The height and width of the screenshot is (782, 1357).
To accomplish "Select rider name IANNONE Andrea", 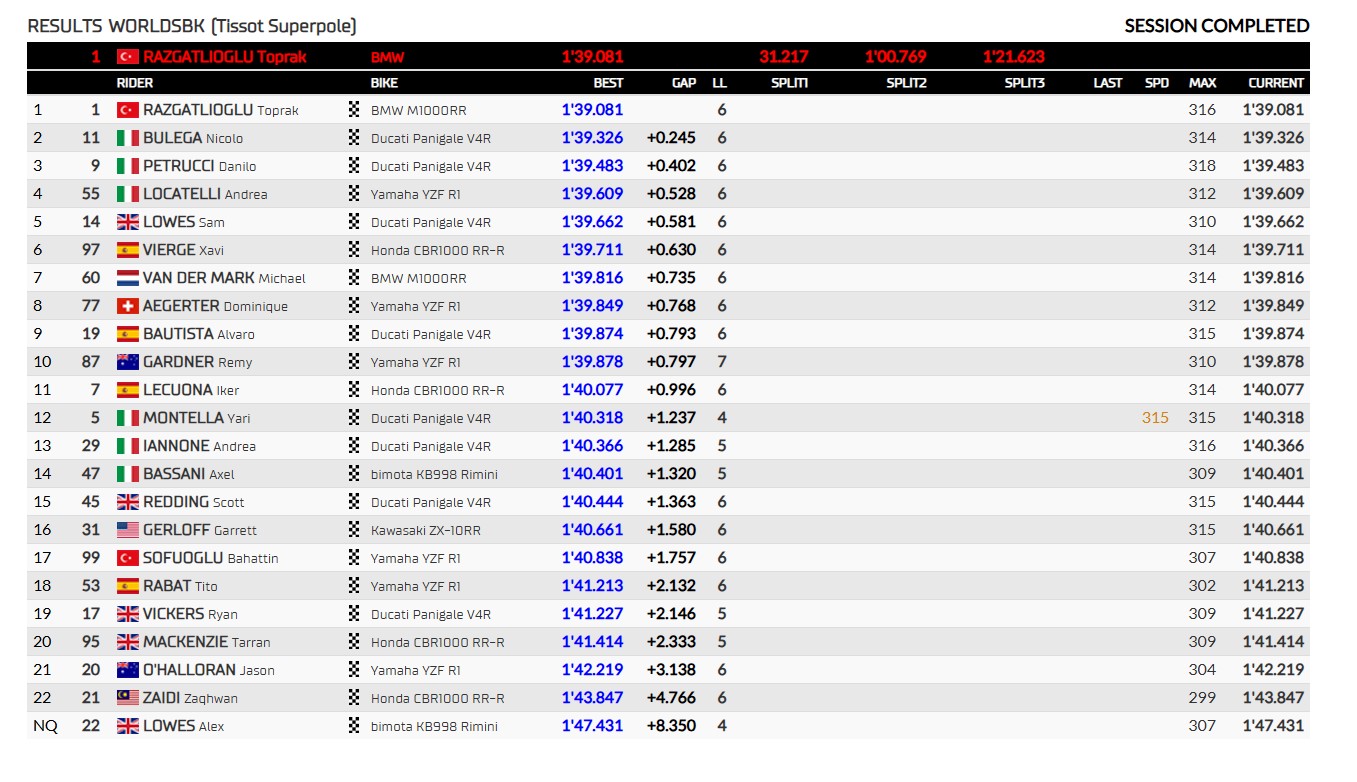I will tap(199, 446).
